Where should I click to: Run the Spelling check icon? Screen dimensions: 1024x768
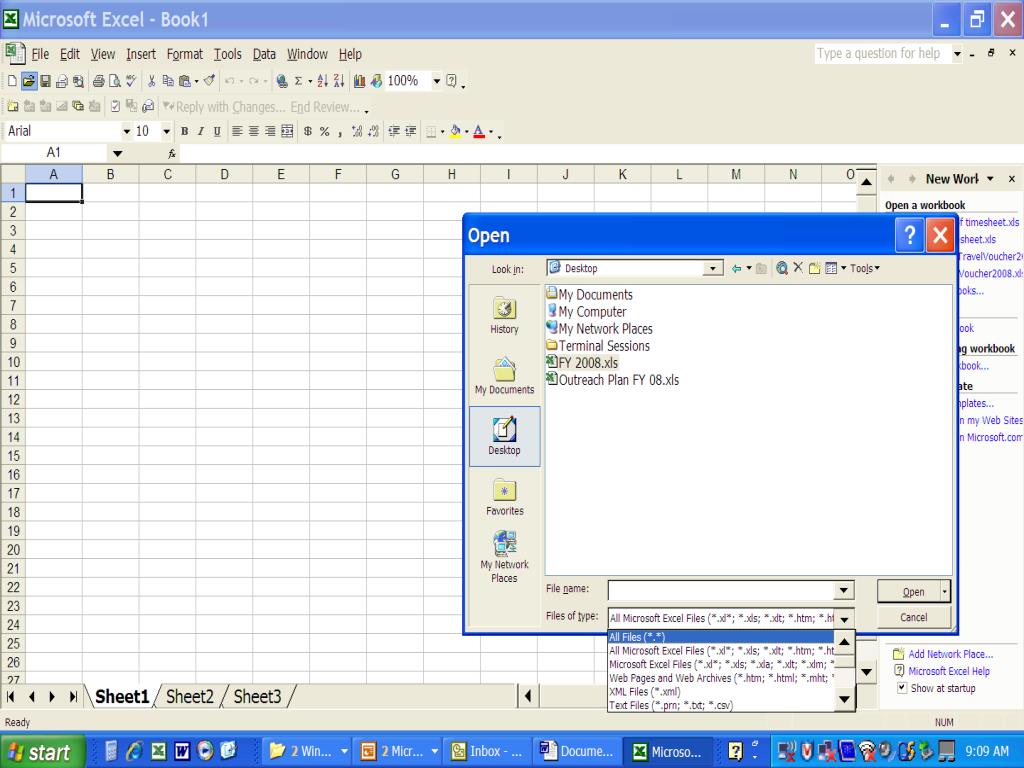pyautogui.click(x=131, y=81)
